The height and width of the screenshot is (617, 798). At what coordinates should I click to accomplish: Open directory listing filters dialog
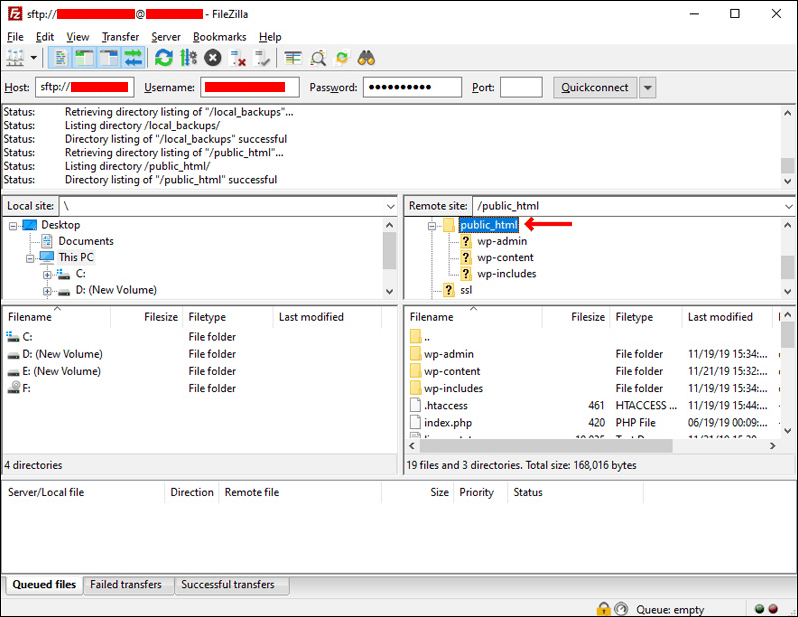(x=293, y=58)
